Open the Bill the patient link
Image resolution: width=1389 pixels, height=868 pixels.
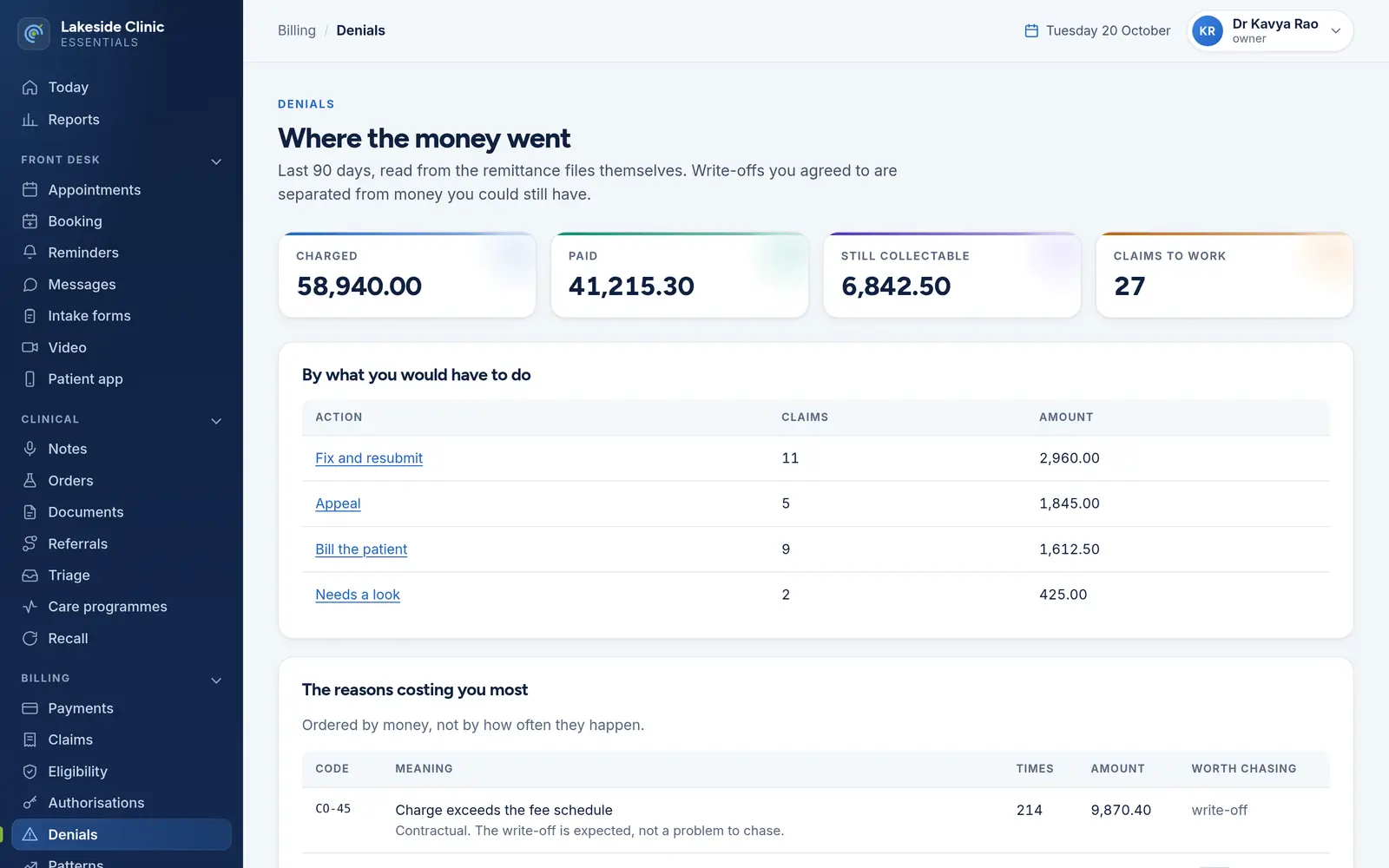(361, 549)
